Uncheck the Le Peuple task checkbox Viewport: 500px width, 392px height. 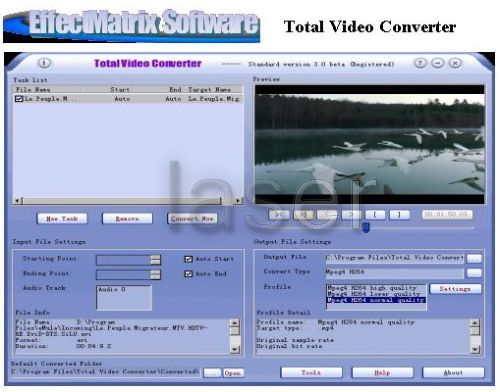coord(19,99)
